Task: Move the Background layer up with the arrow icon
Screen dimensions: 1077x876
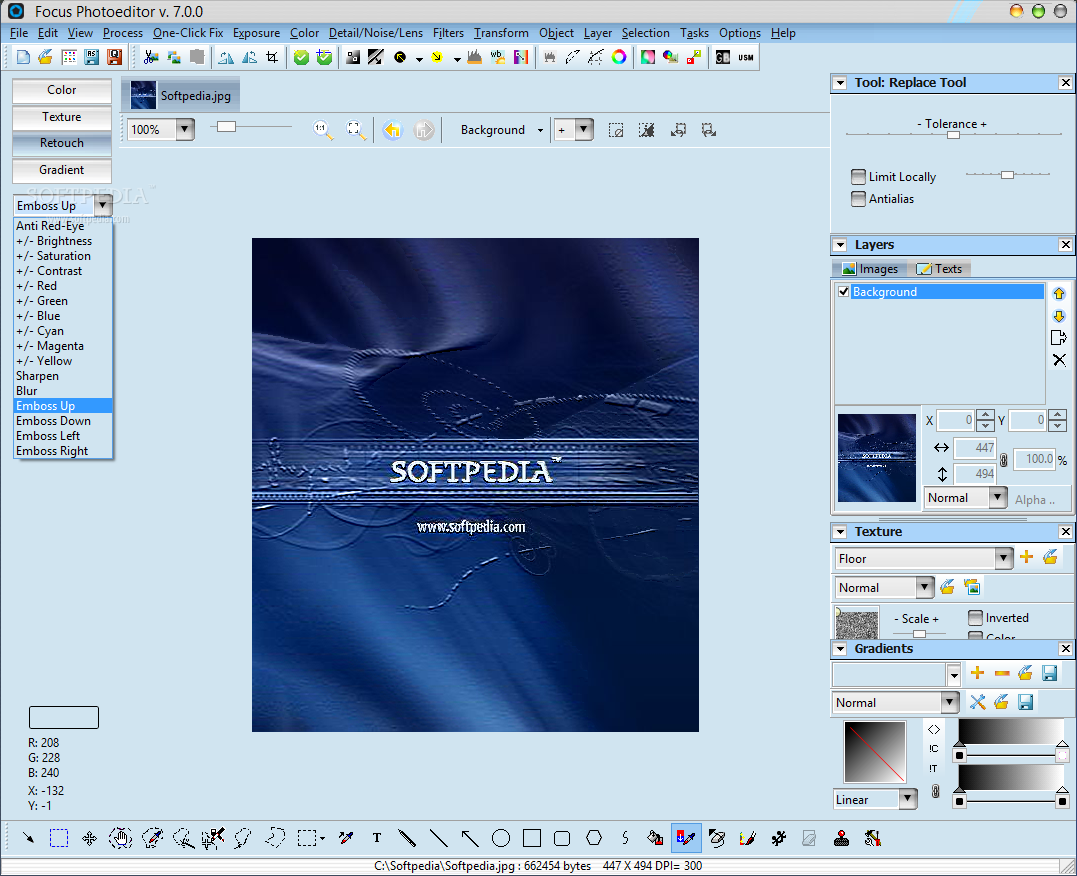Action: tap(1059, 293)
